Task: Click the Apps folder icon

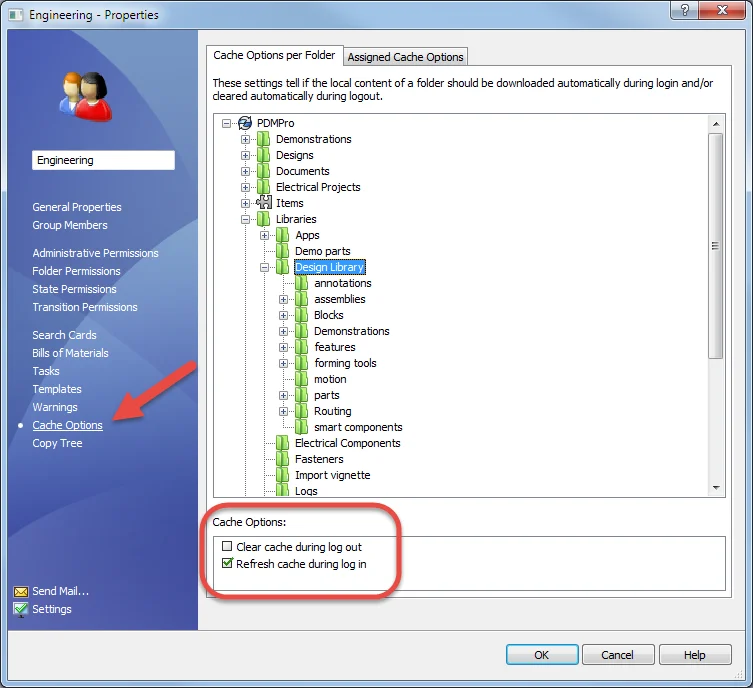Action: click(282, 235)
